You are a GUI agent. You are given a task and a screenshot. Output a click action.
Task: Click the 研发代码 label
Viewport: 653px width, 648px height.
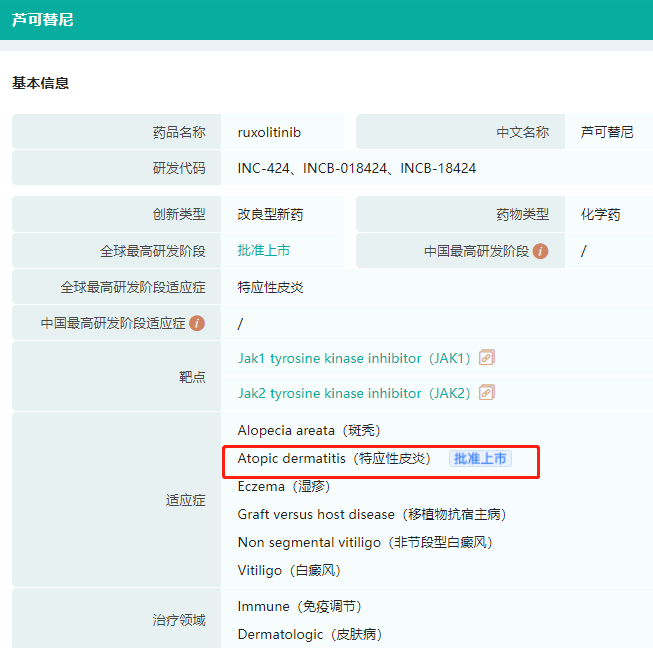pyautogui.click(x=179, y=168)
